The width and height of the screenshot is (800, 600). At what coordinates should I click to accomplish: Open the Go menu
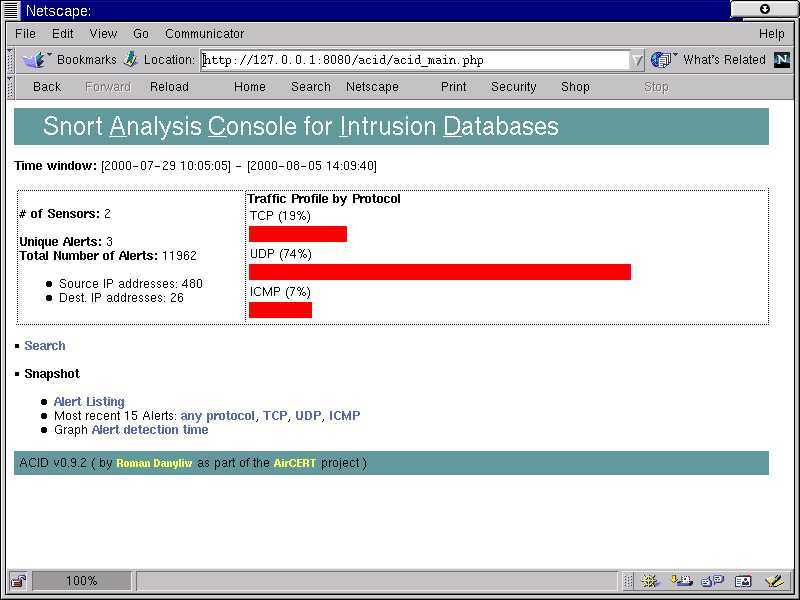(141, 34)
